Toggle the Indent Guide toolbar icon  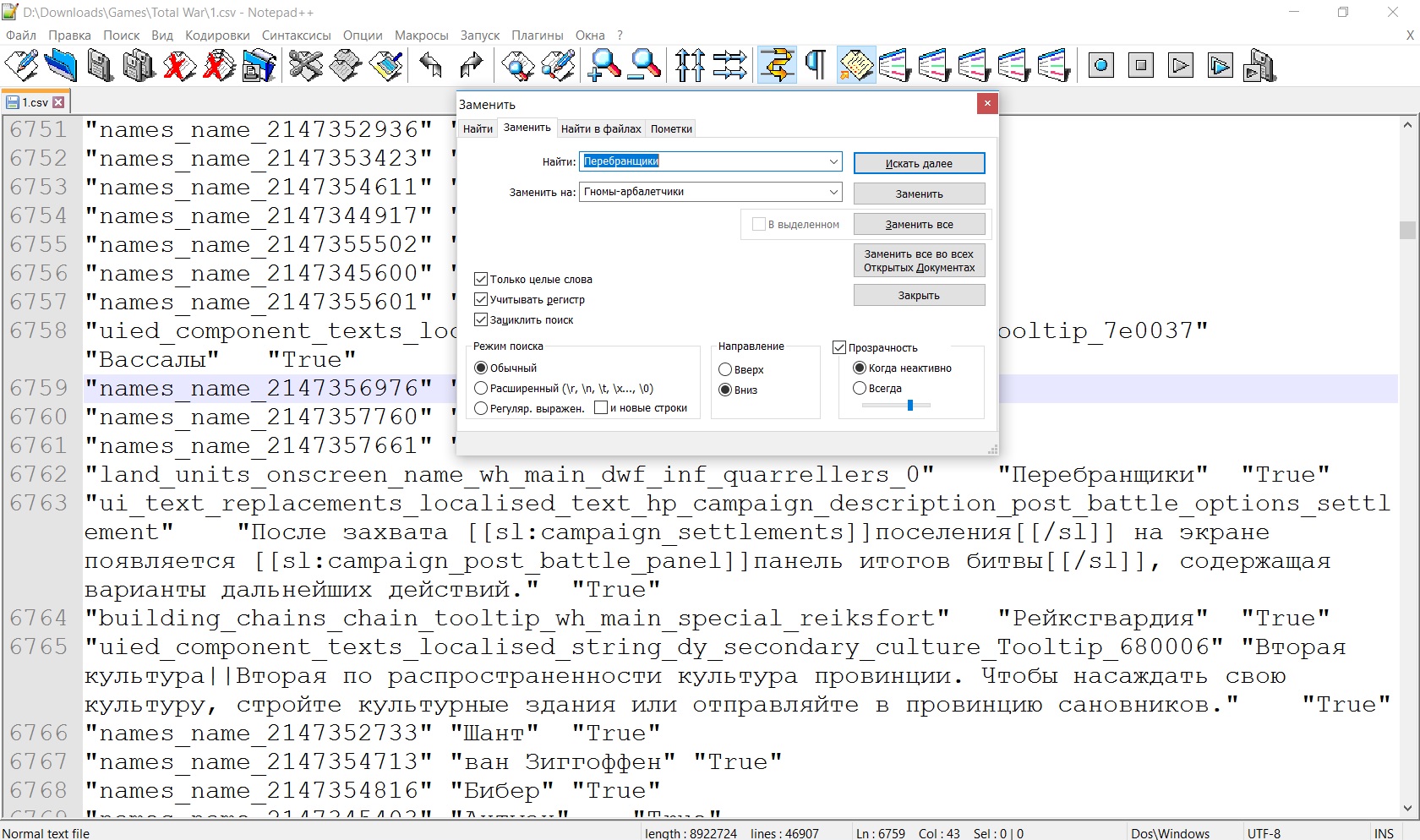(x=855, y=65)
